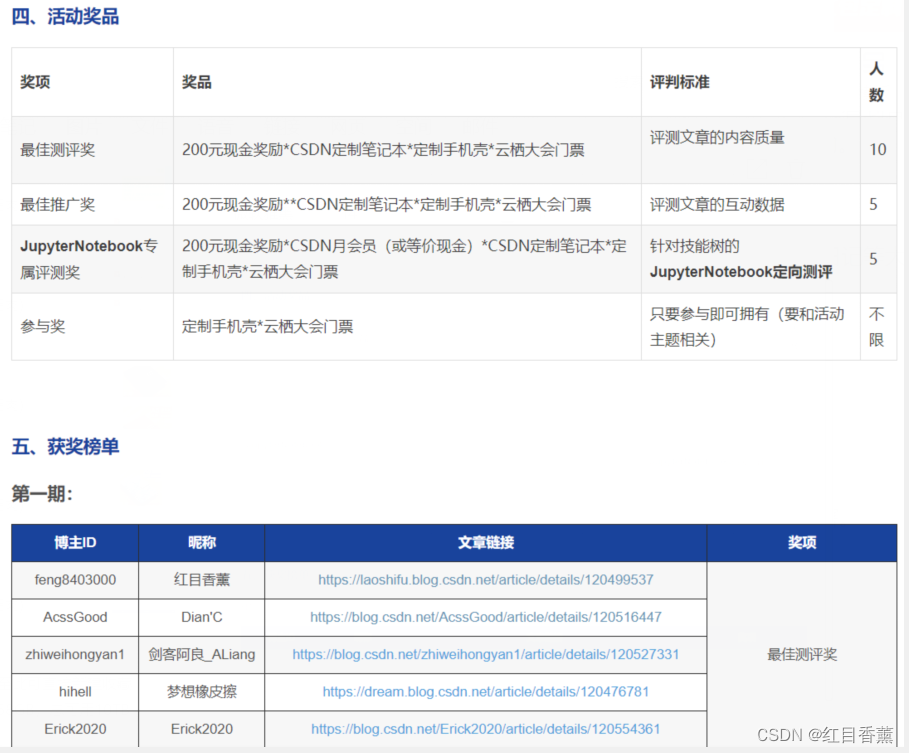Open AcssGood article link 120516447

(x=486, y=617)
